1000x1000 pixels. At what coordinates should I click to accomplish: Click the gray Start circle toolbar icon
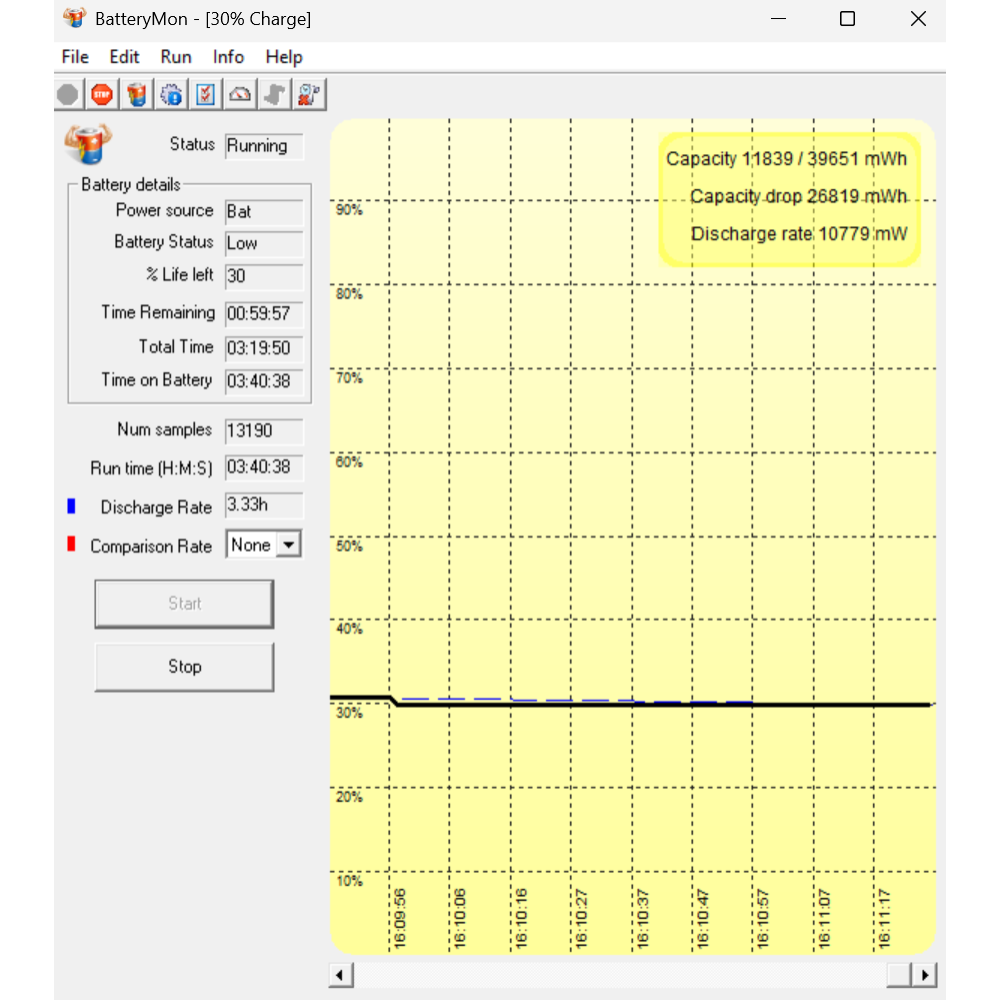tap(68, 95)
